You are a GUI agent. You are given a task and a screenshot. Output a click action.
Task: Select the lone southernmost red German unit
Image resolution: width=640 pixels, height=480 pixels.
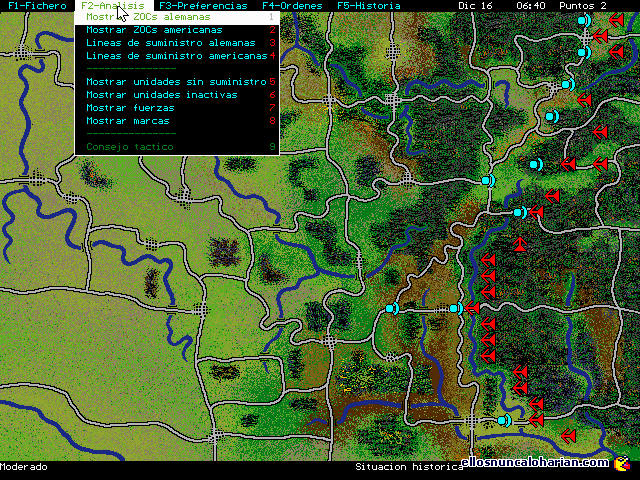coord(568,436)
